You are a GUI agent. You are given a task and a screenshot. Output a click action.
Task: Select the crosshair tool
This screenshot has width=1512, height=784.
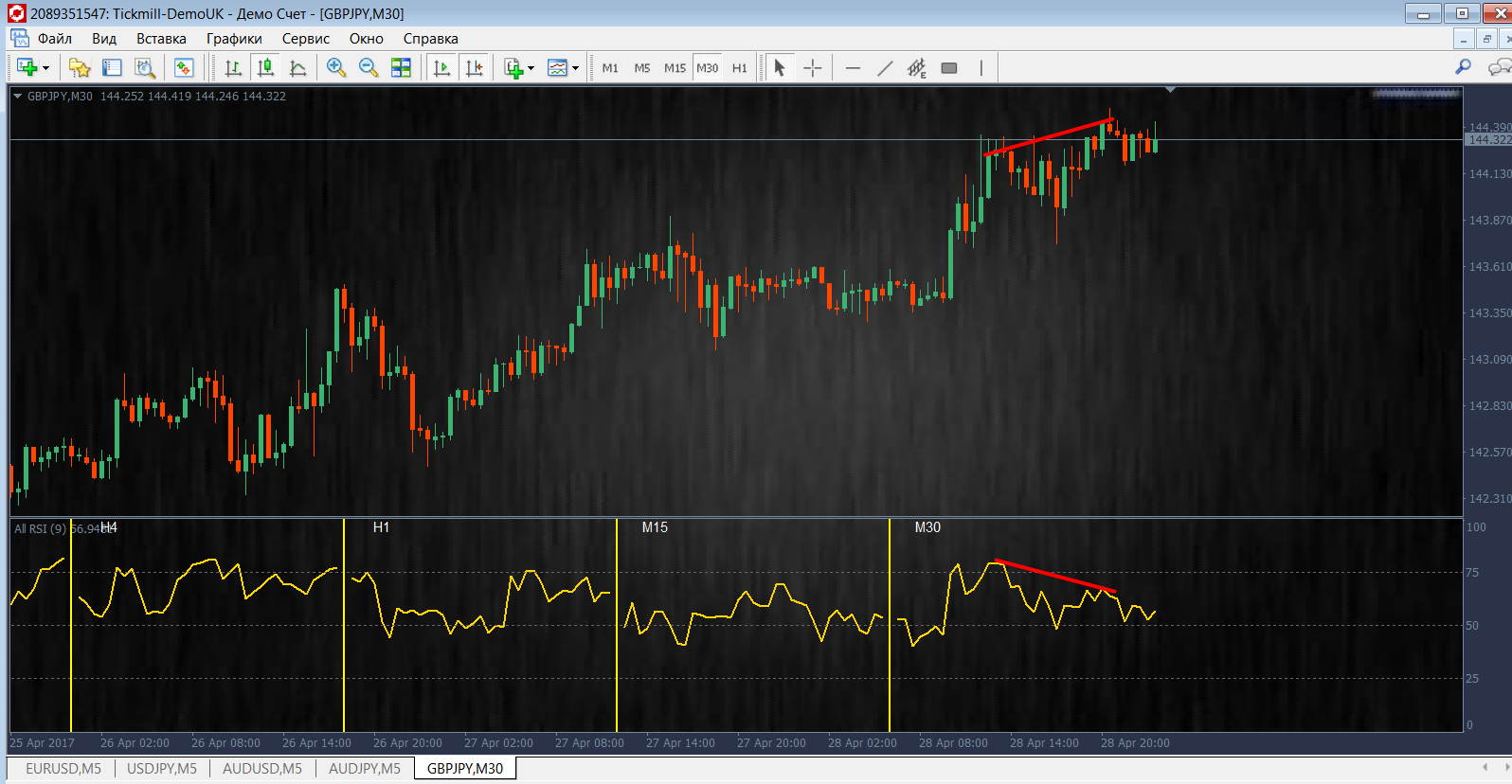(813, 67)
